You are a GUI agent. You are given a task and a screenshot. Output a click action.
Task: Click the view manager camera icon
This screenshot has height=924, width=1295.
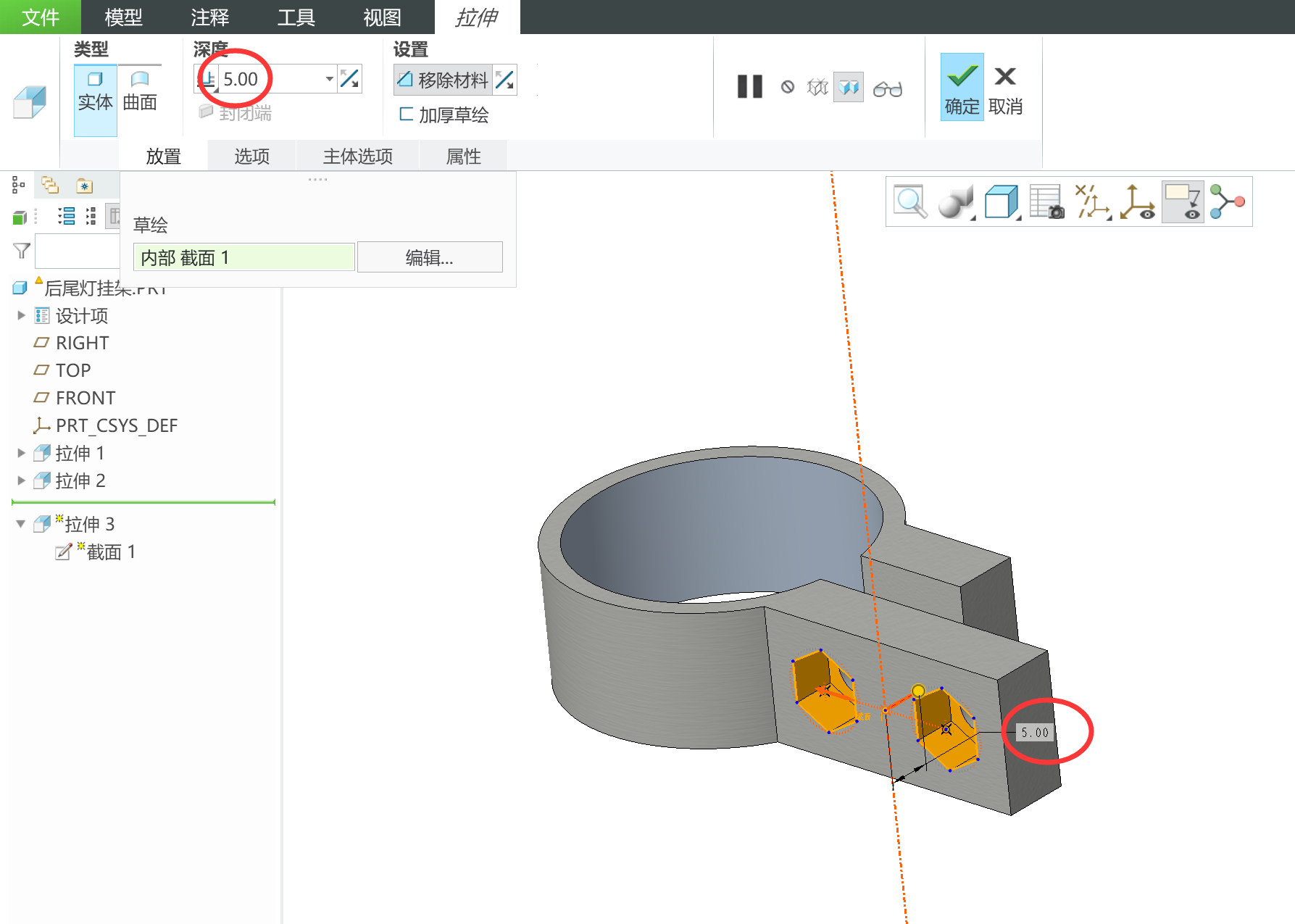(x=1046, y=201)
